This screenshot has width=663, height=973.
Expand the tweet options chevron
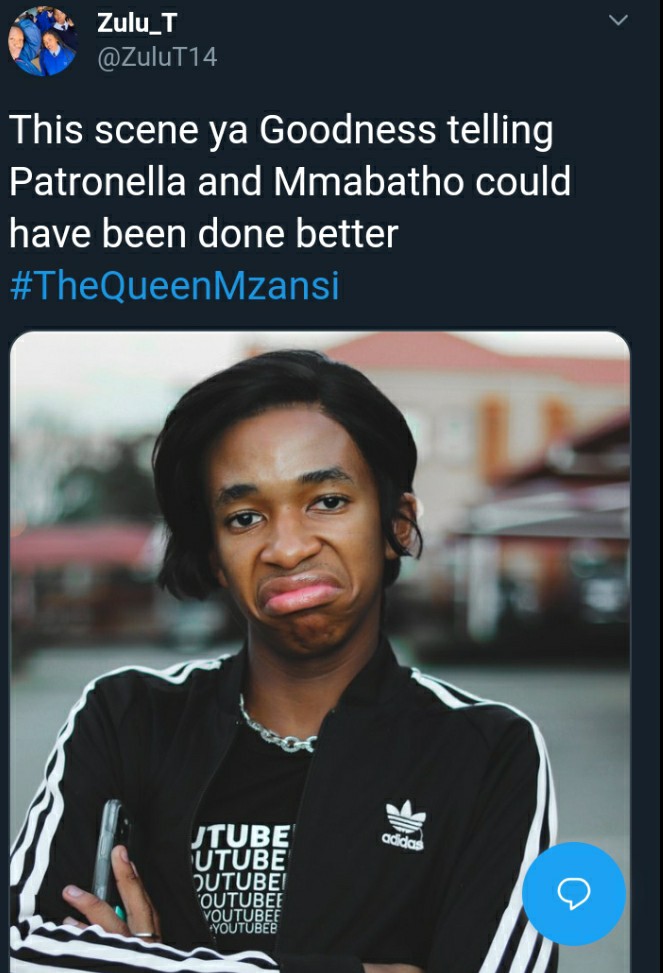[618, 20]
